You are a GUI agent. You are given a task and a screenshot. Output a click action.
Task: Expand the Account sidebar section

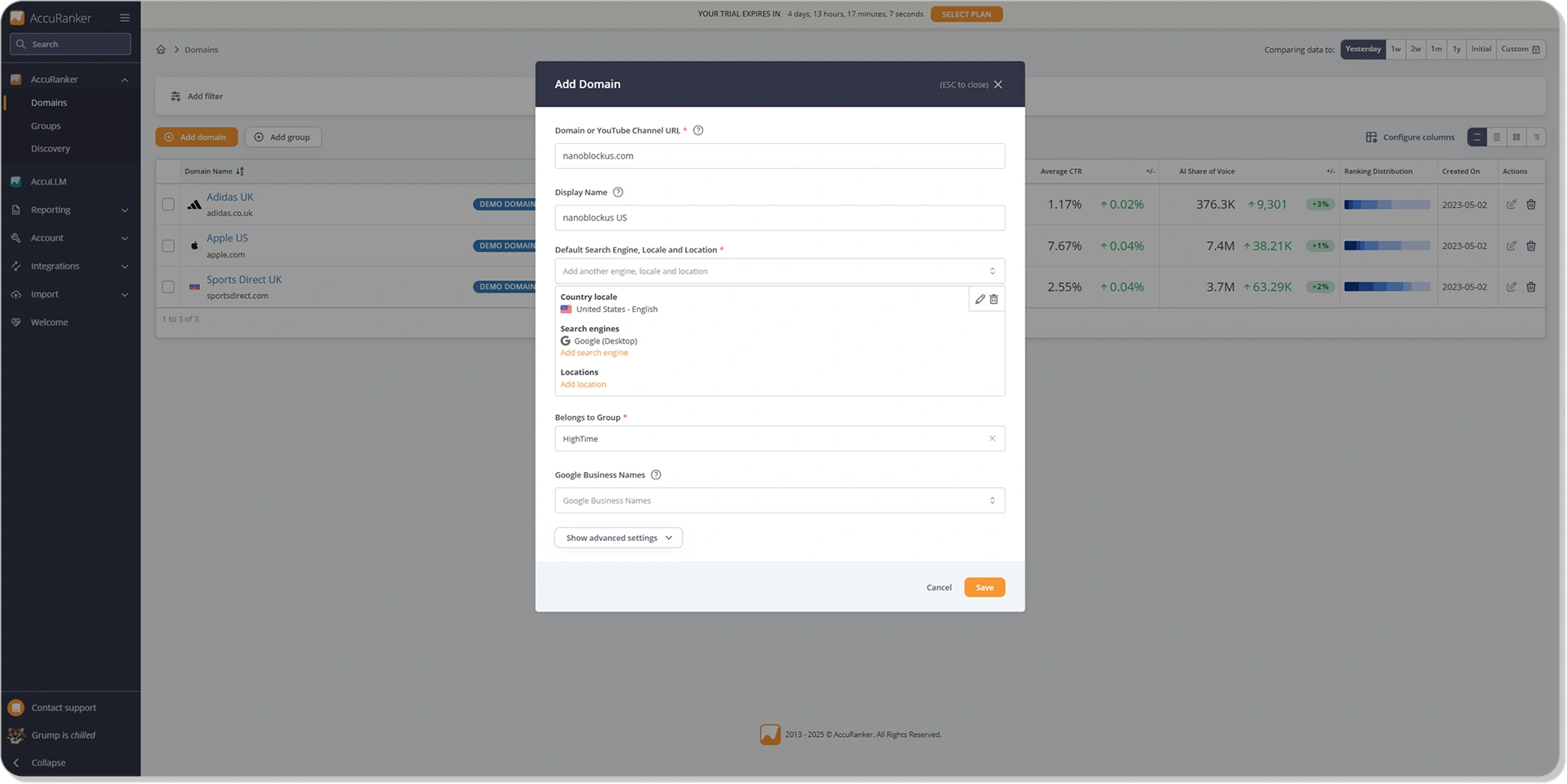click(124, 238)
